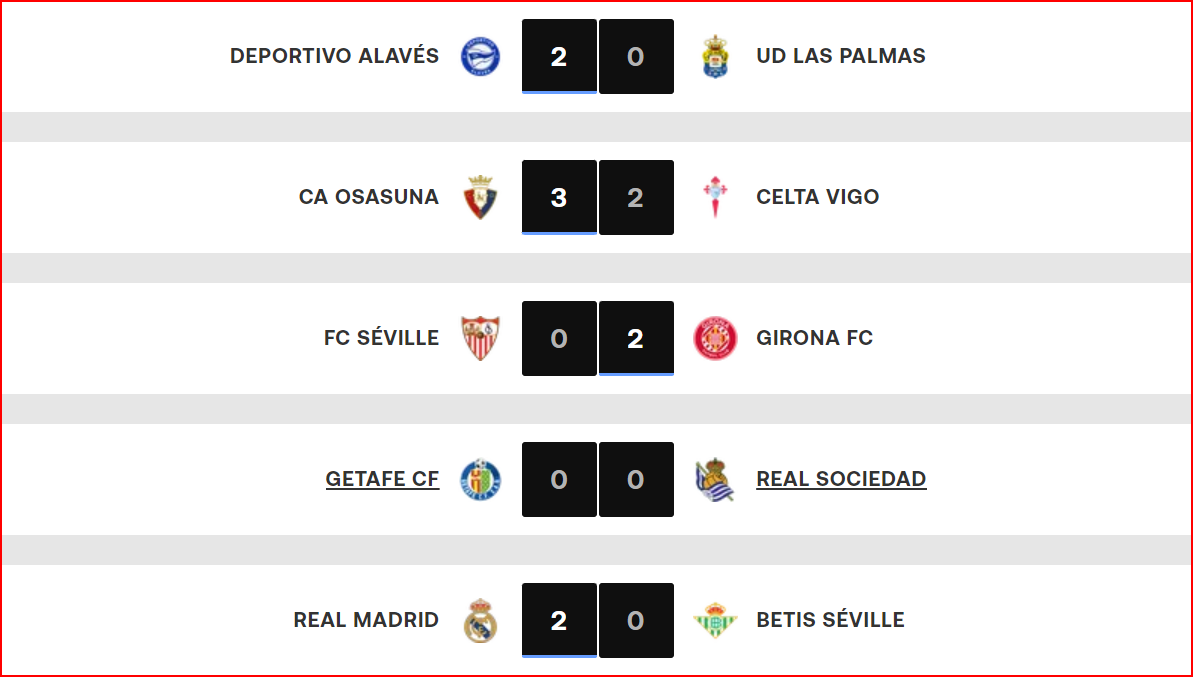Image resolution: width=1193 pixels, height=677 pixels.
Task: Open the Real Sociedad team link
Action: pyautogui.click(x=841, y=479)
